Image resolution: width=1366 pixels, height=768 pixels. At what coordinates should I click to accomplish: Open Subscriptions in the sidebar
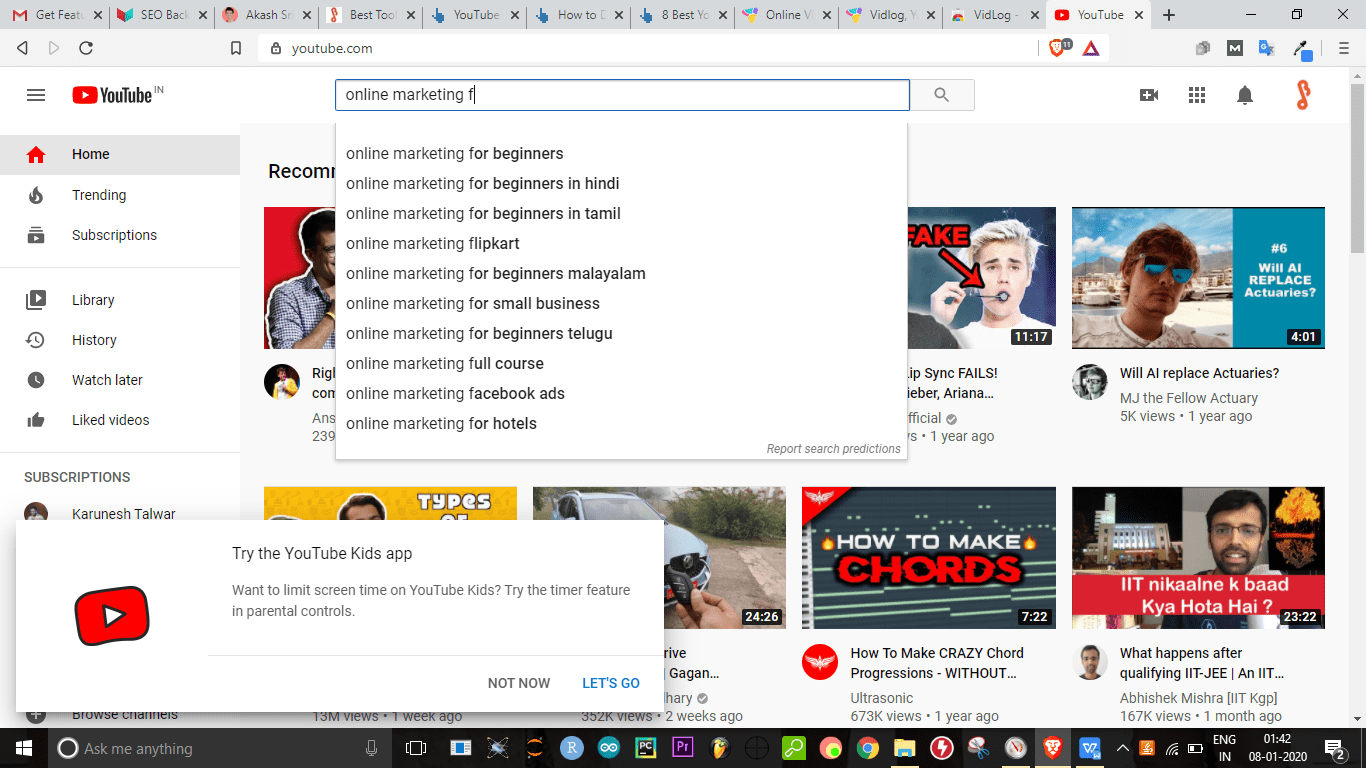tap(120, 235)
